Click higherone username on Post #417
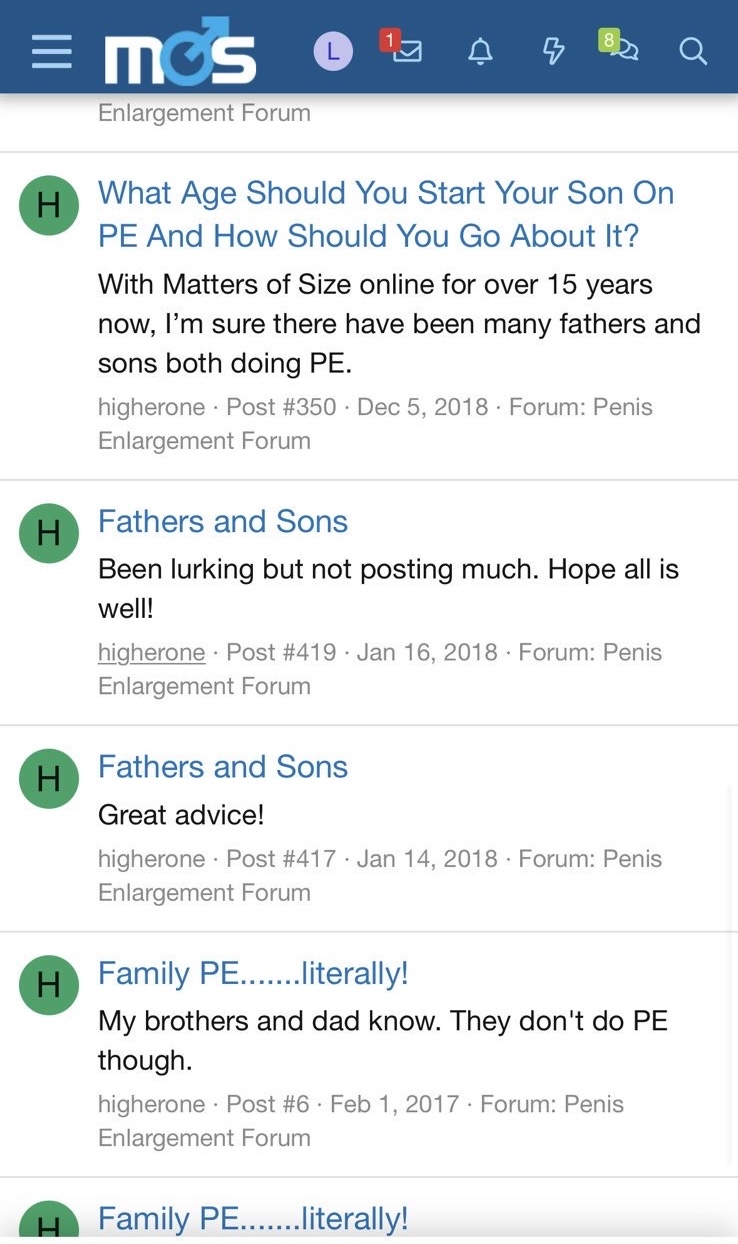738x1244 pixels. pyautogui.click(x=151, y=859)
